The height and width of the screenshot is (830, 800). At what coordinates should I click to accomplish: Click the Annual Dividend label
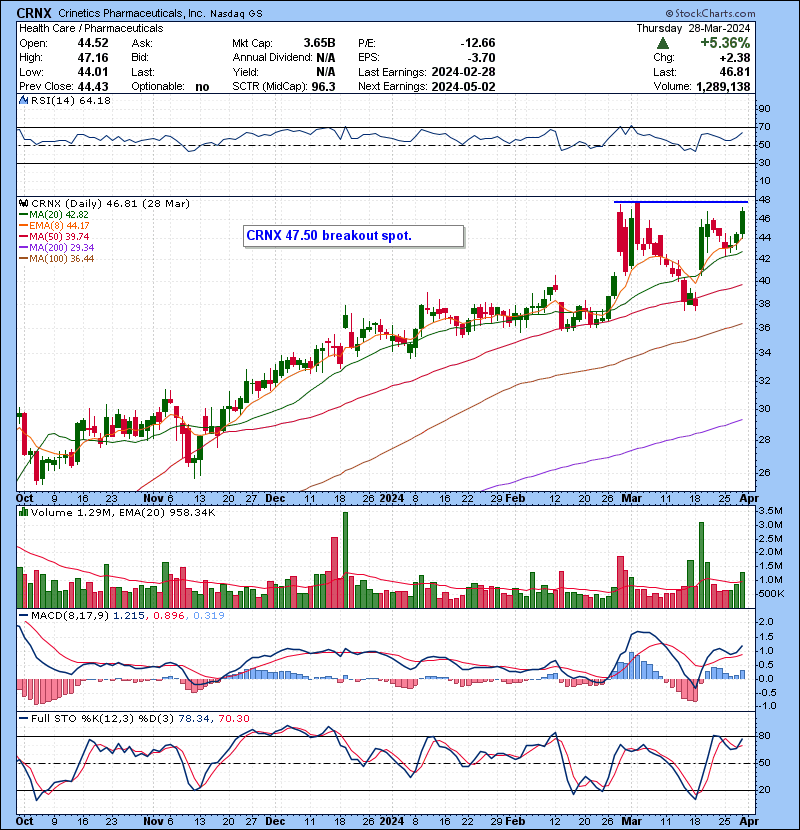(x=272, y=57)
